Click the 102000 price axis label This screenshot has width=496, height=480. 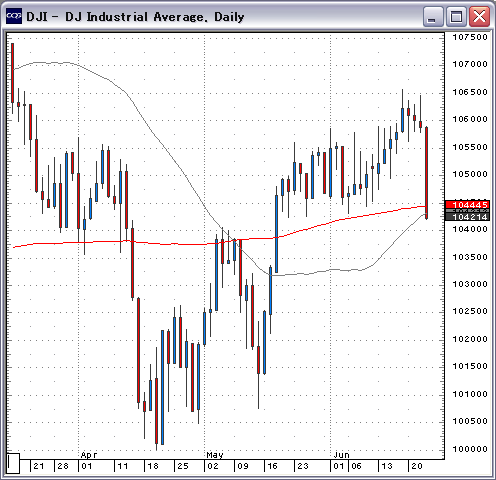pos(470,339)
